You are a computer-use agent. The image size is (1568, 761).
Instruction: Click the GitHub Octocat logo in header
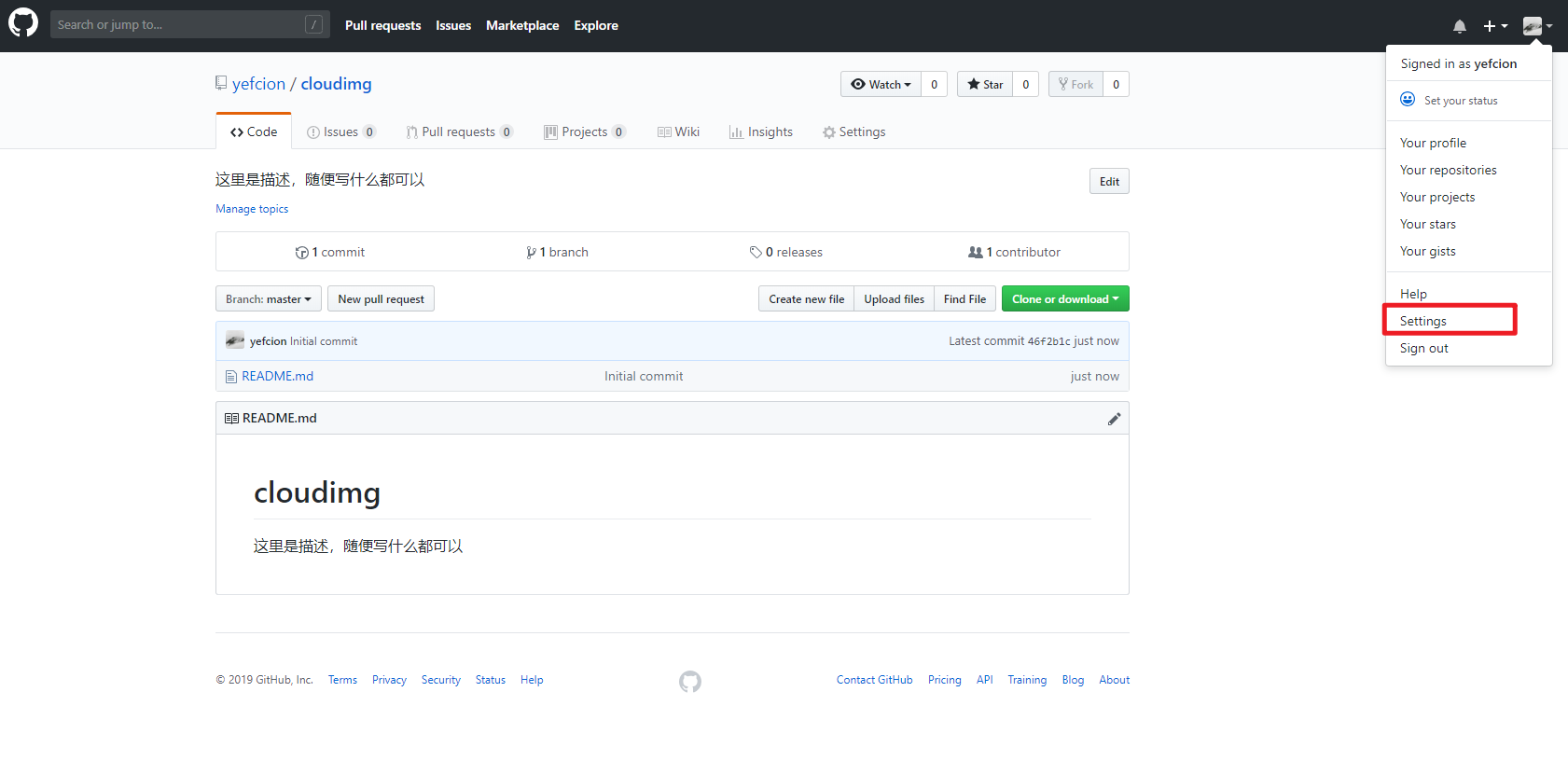[23, 22]
